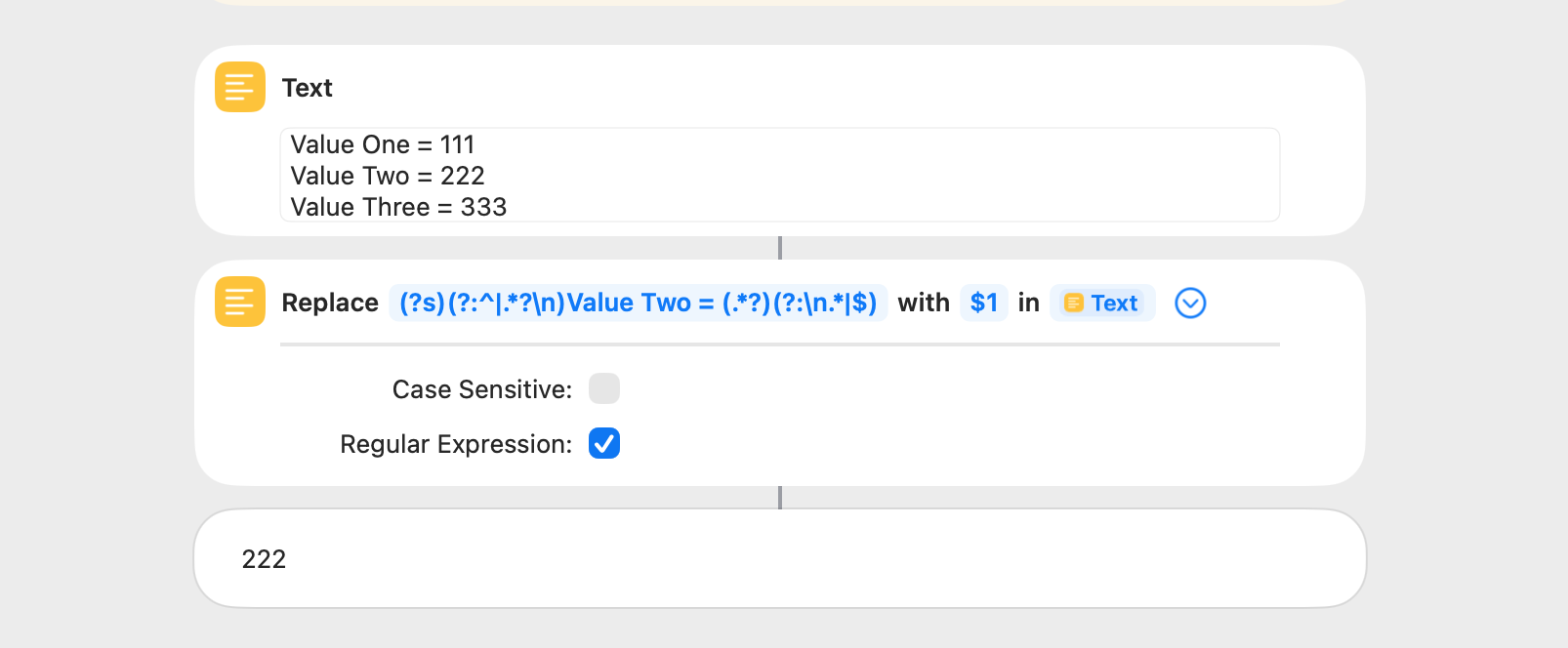This screenshot has height=648, width=1568.
Task: Click the word "in" before the Text variable
Action: (1028, 304)
